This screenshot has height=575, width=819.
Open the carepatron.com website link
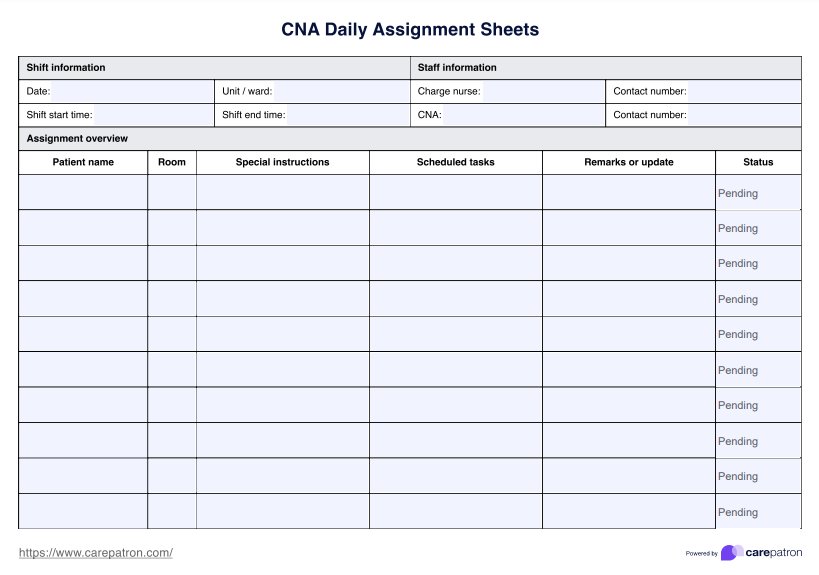coord(96,553)
